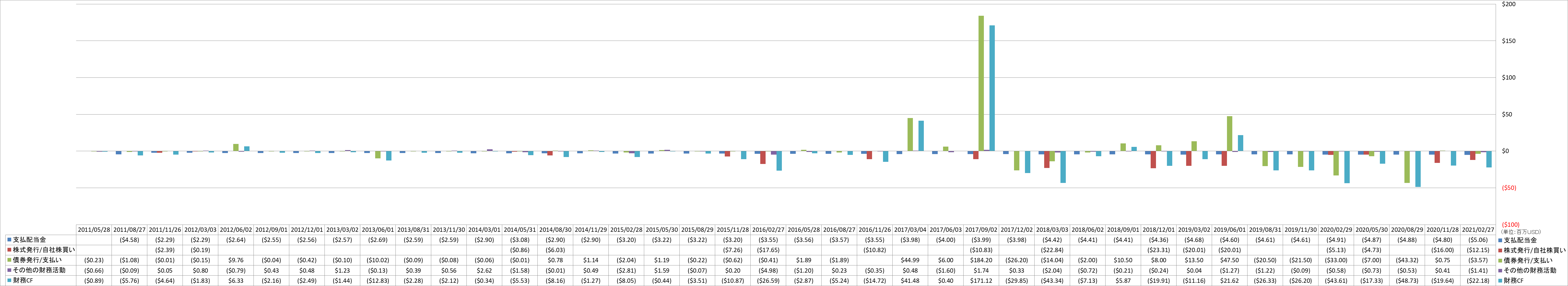Select the $6.33 cell
The height and width of the screenshot is (286, 1568).
(236, 280)
